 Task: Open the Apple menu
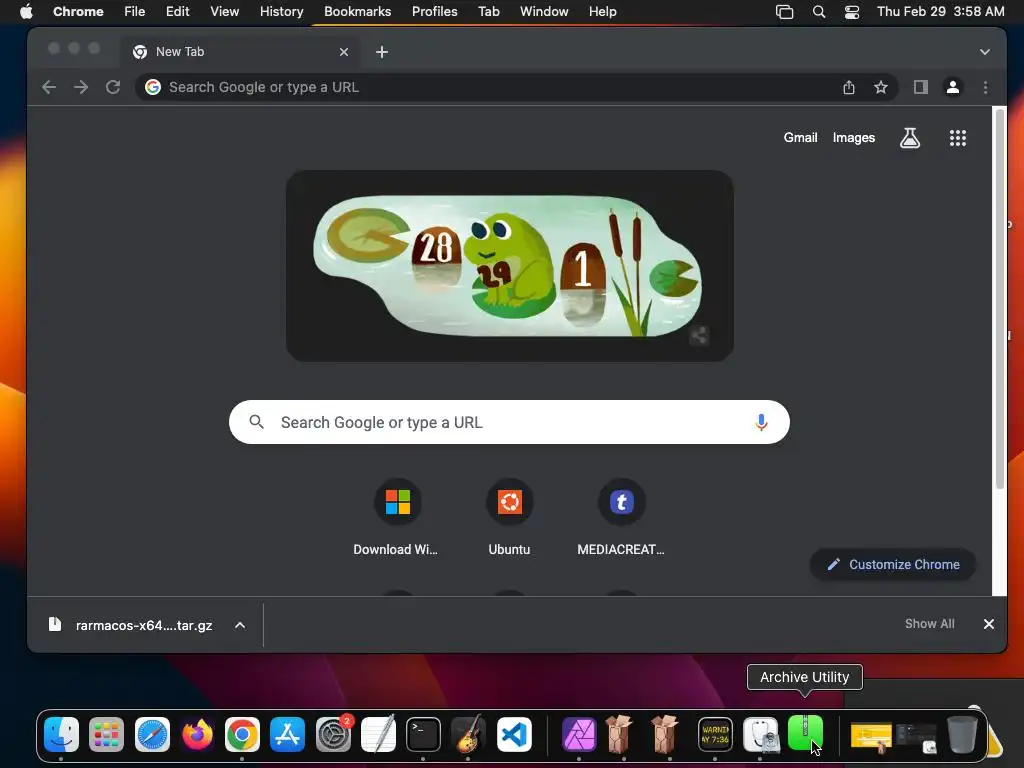(x=26, y=11)
